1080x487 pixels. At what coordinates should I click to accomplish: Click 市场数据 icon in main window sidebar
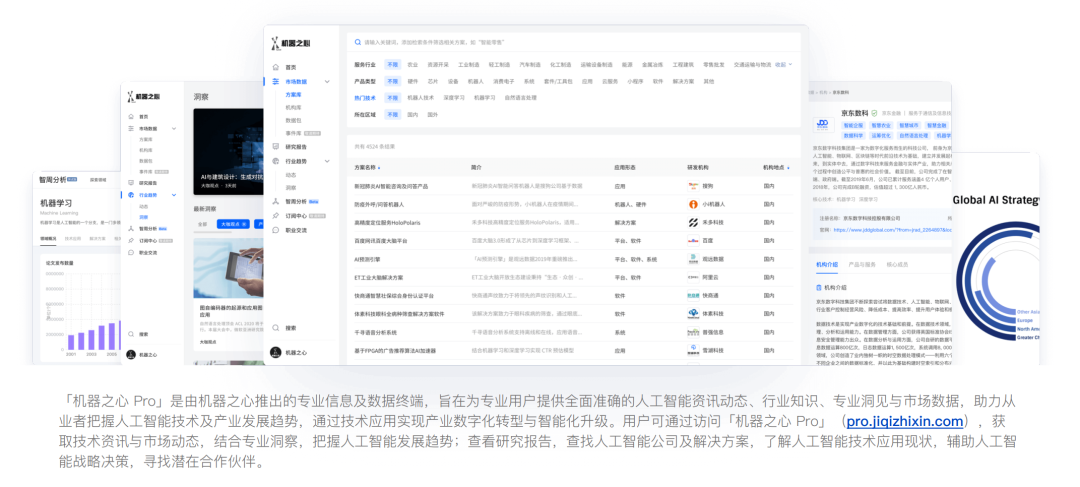[276, 81]
